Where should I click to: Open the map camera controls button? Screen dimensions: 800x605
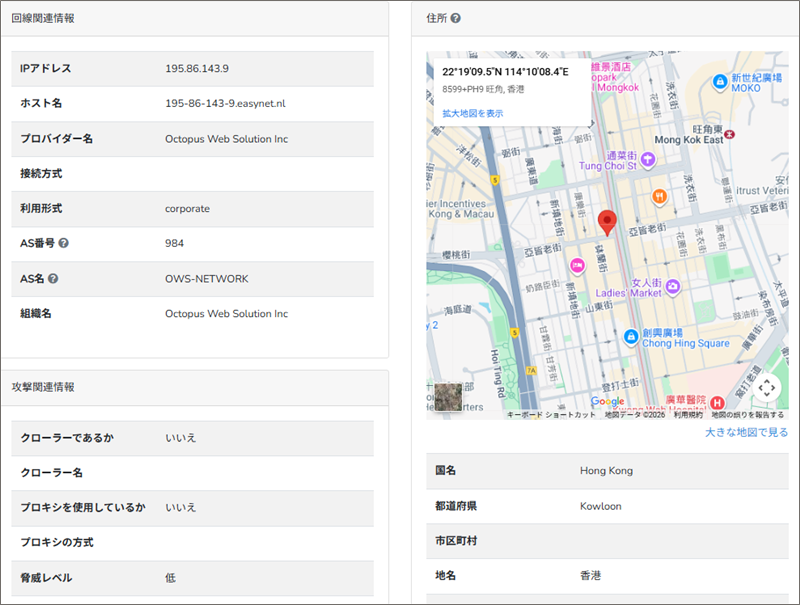[x=766, y=387]
